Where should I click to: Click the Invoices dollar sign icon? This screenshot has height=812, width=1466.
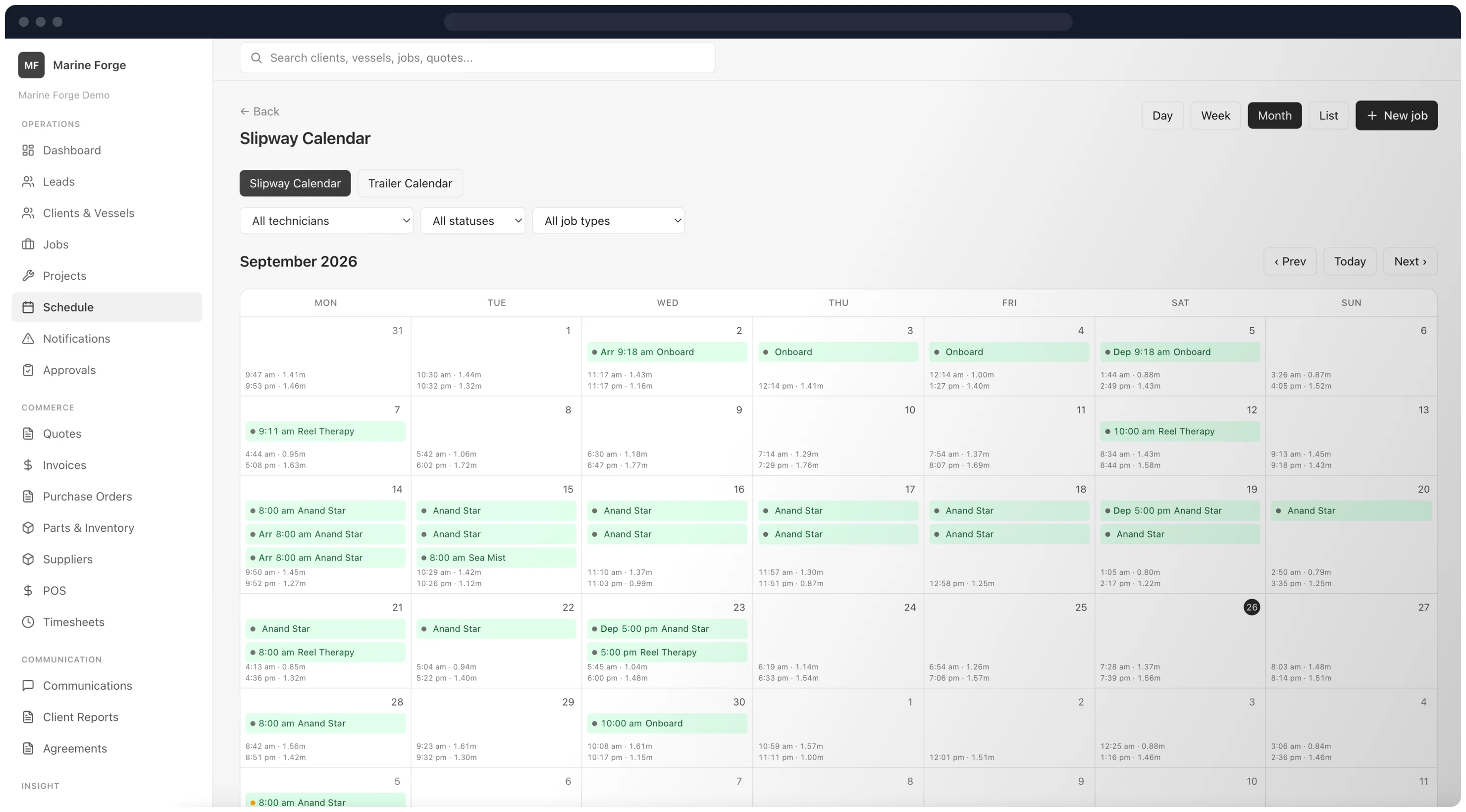pyautogui.click(x=28, y=465)
